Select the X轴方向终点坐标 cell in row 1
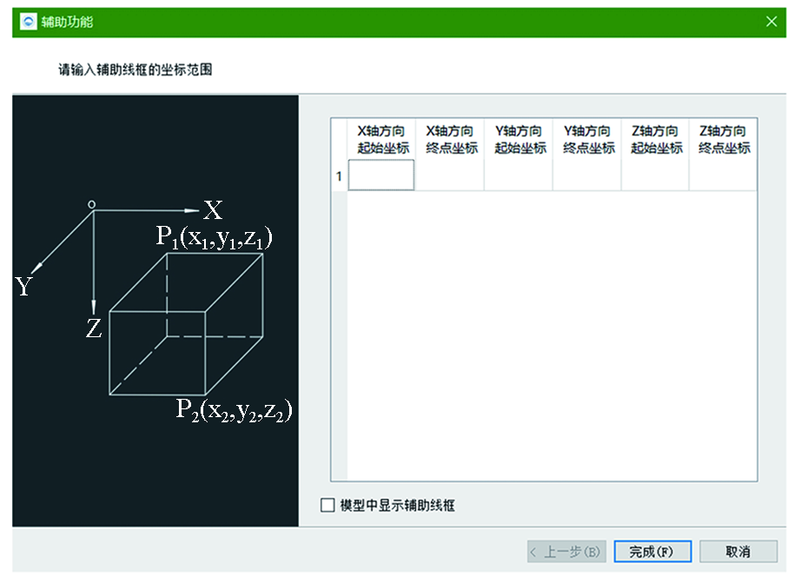This screenshot has width=800, height=577. [450, 175]
